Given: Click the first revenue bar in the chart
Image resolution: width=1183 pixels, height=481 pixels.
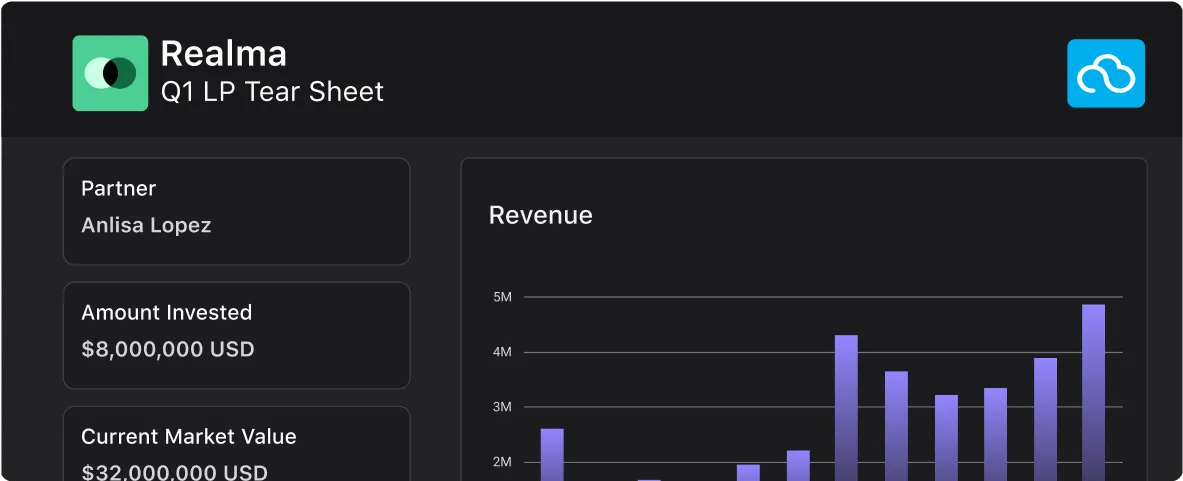Looking at the screenshot, I should (x=552, y=455).
